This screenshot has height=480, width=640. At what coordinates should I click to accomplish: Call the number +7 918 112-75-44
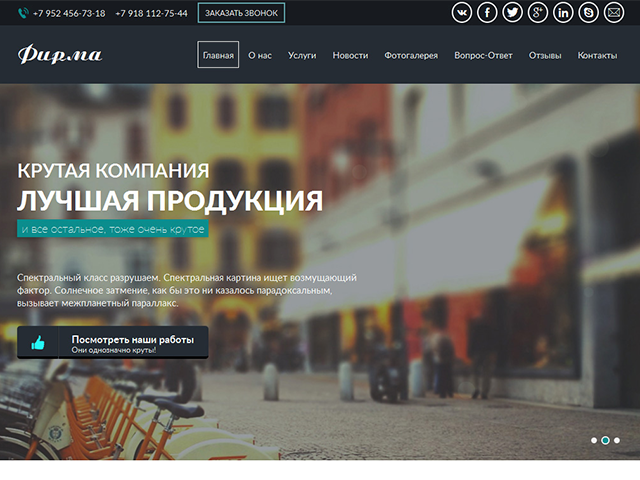tap(151, 13)
